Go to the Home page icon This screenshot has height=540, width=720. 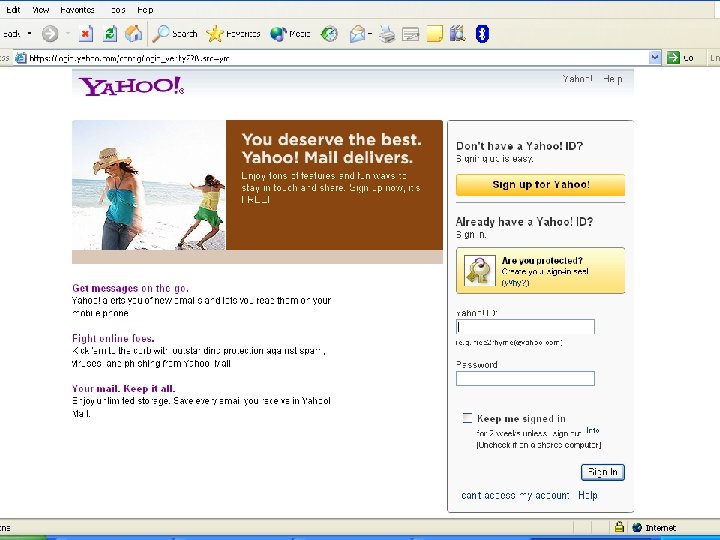(133, 34)
